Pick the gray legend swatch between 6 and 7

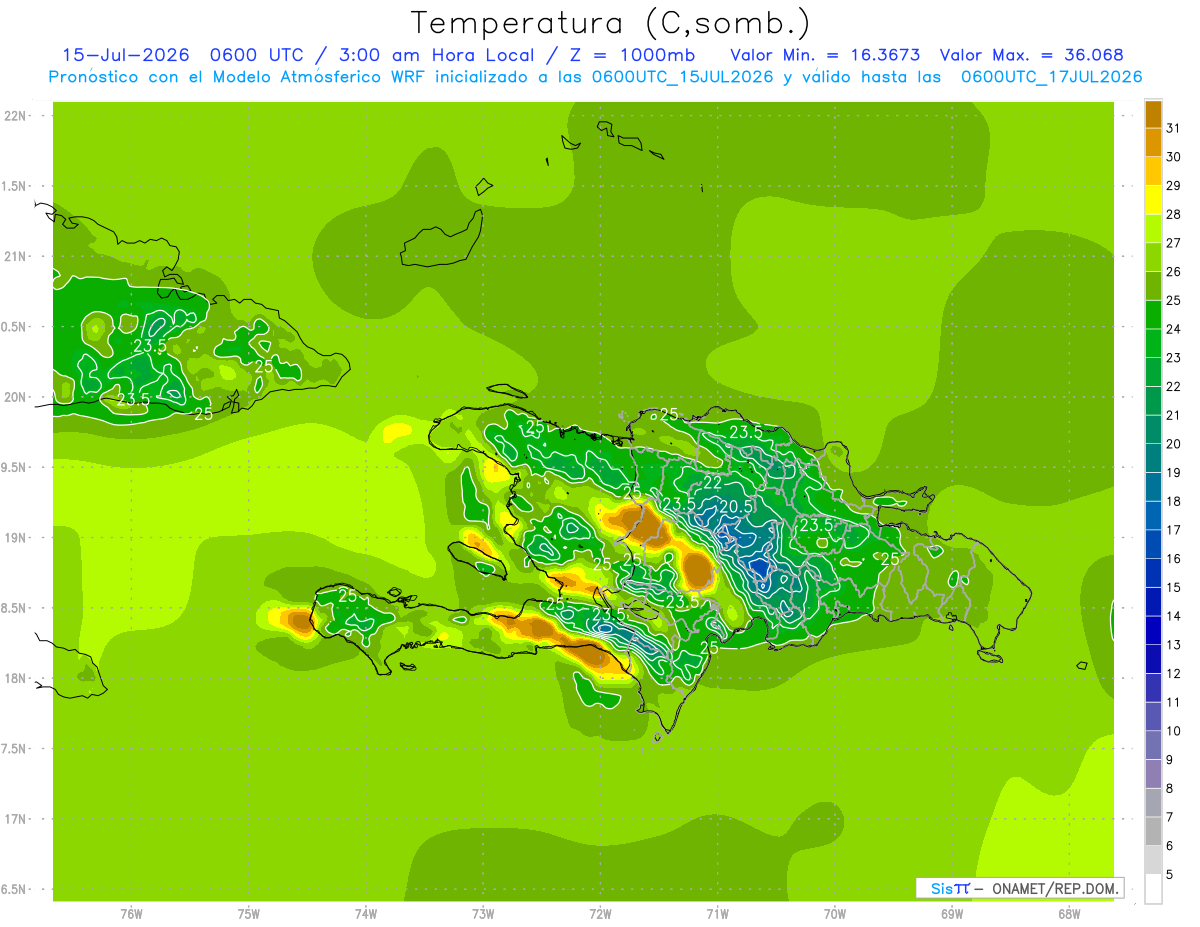click(x=1153, y=831)
